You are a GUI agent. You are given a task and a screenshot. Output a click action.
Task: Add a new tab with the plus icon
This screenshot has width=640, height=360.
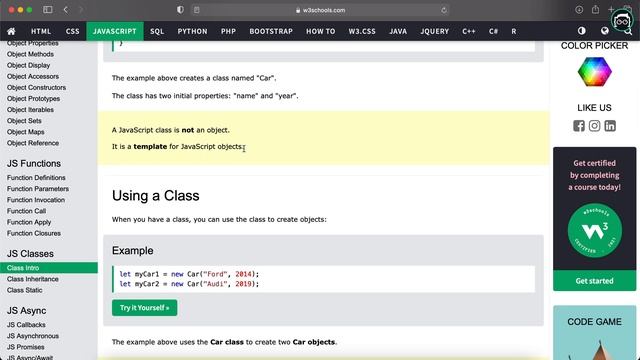(x=611, y=9)
